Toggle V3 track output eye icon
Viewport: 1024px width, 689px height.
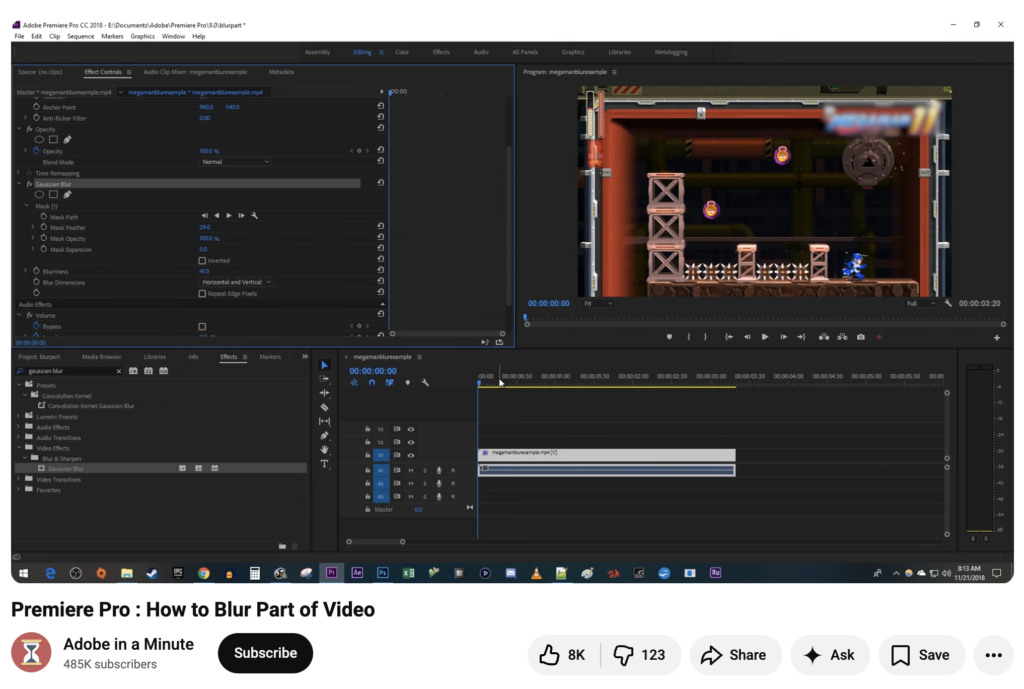(x=411, y=429)
